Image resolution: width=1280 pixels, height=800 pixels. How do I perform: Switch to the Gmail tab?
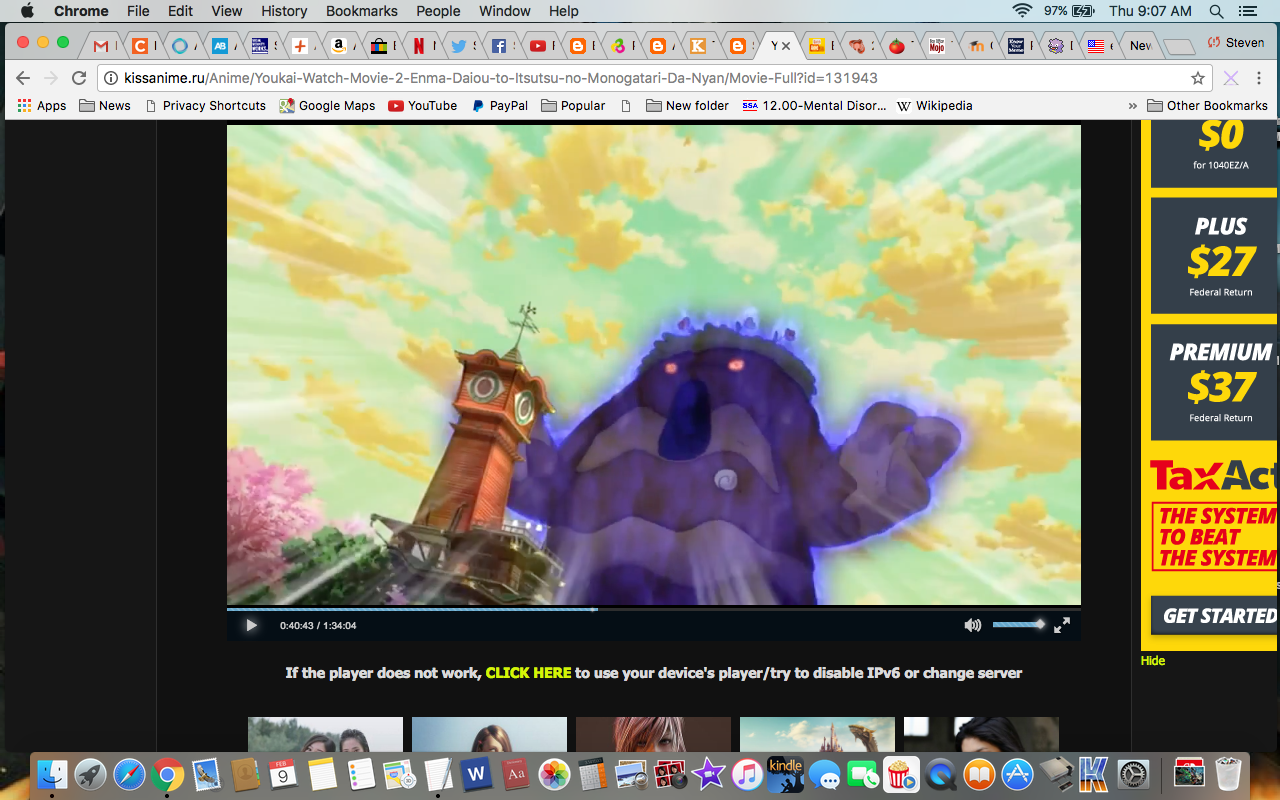[104, 46]
